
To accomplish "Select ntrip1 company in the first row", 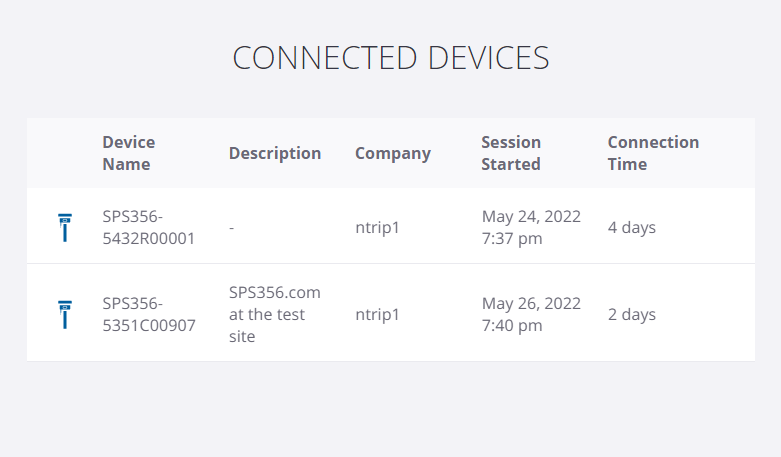I will pos(377,228).
